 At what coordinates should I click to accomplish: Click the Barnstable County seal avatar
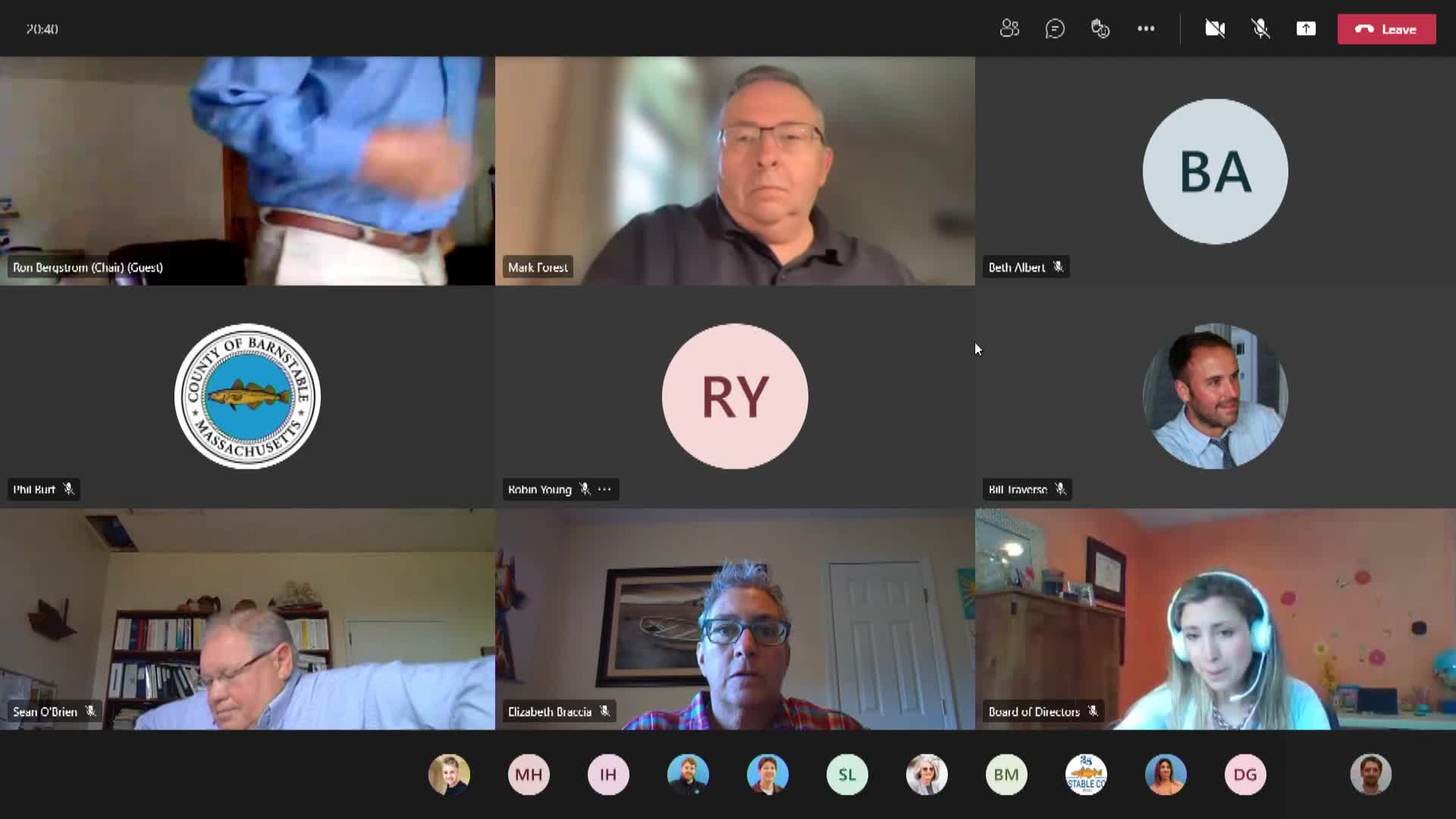tap(247, 396)
